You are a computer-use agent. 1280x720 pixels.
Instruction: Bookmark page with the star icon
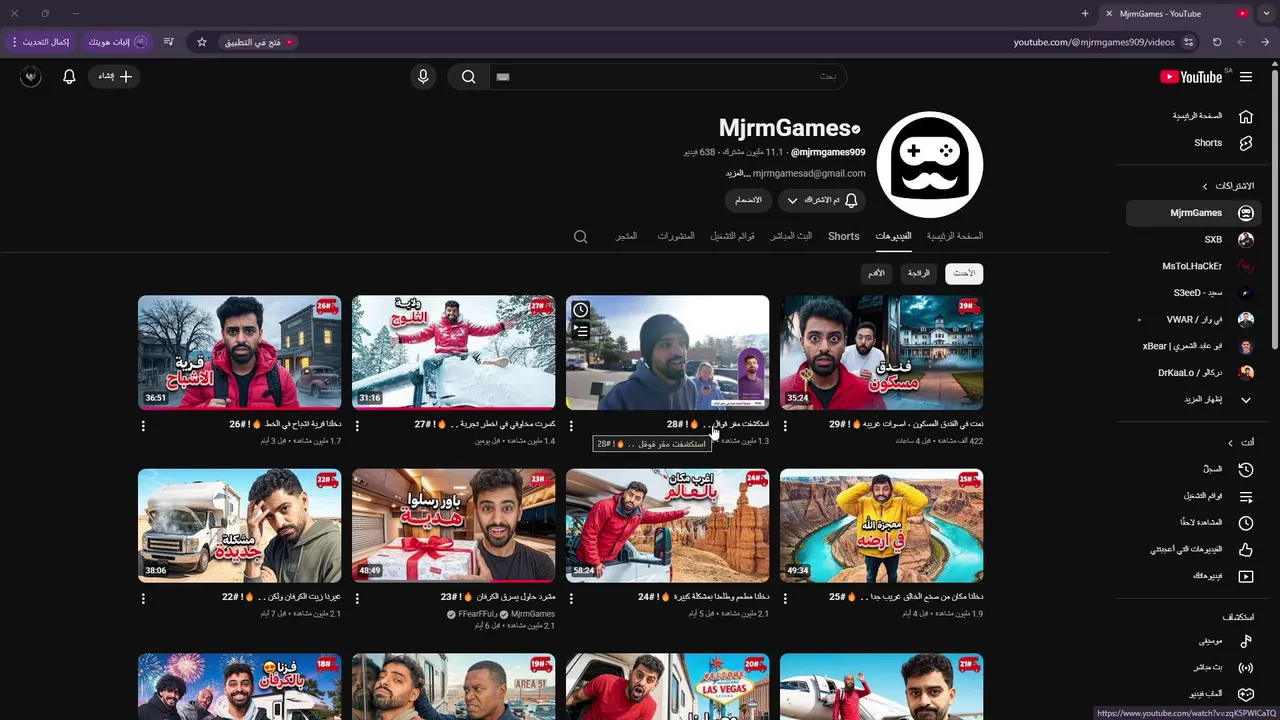202,42
